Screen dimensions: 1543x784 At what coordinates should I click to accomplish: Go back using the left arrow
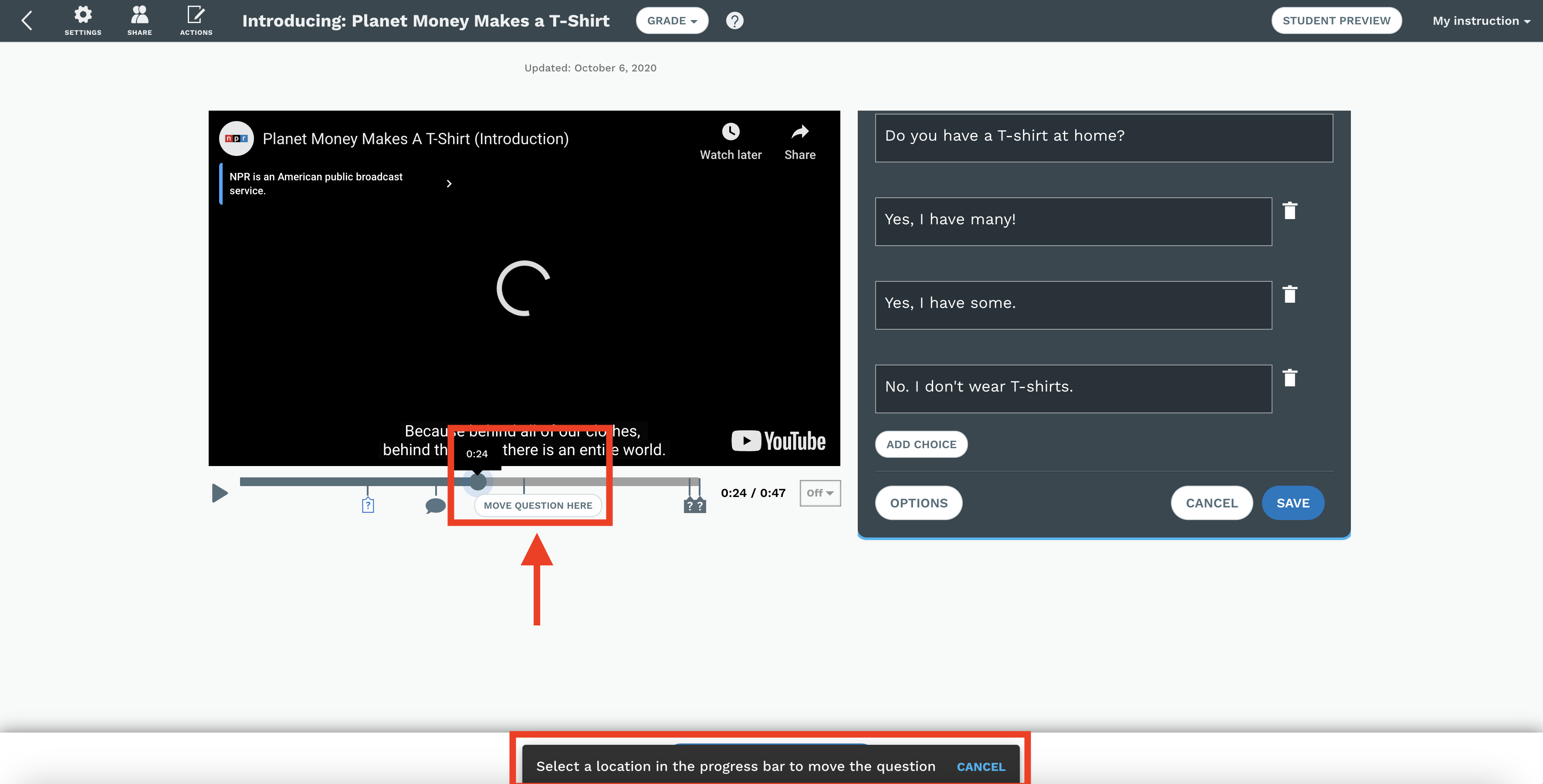[26, 21]
